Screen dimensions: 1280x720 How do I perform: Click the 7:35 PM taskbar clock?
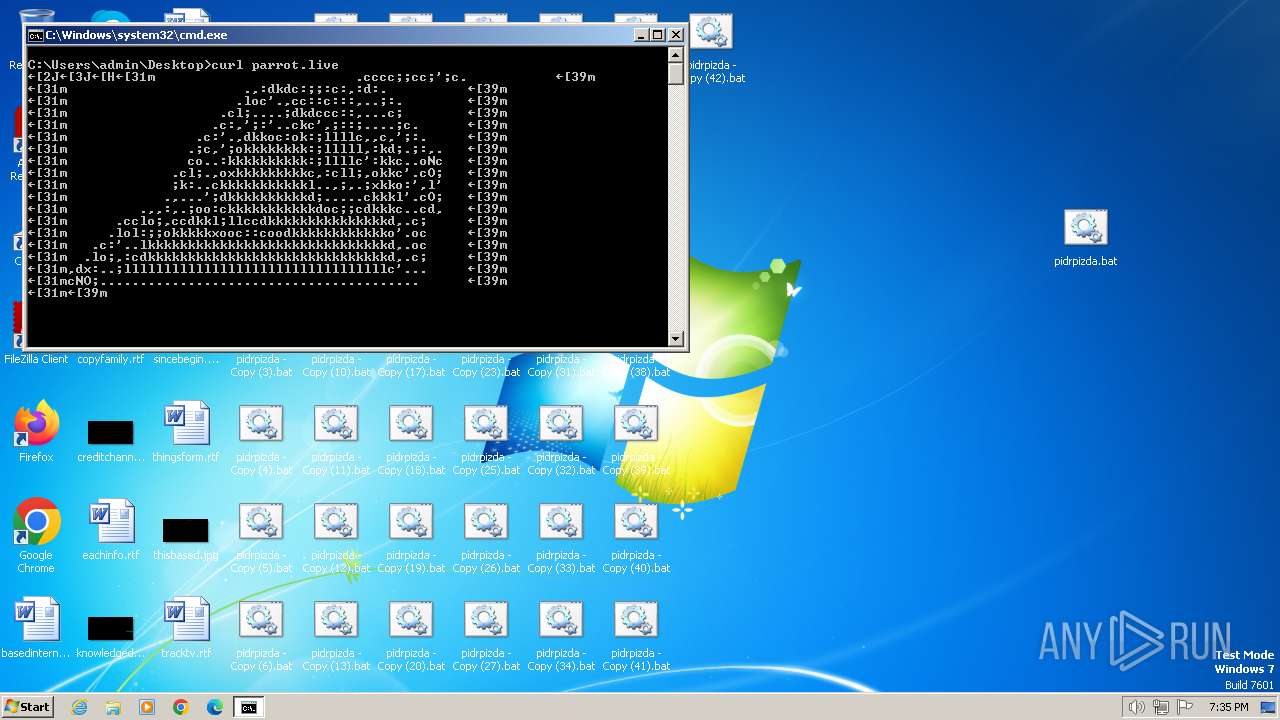tap(1228, 707)
